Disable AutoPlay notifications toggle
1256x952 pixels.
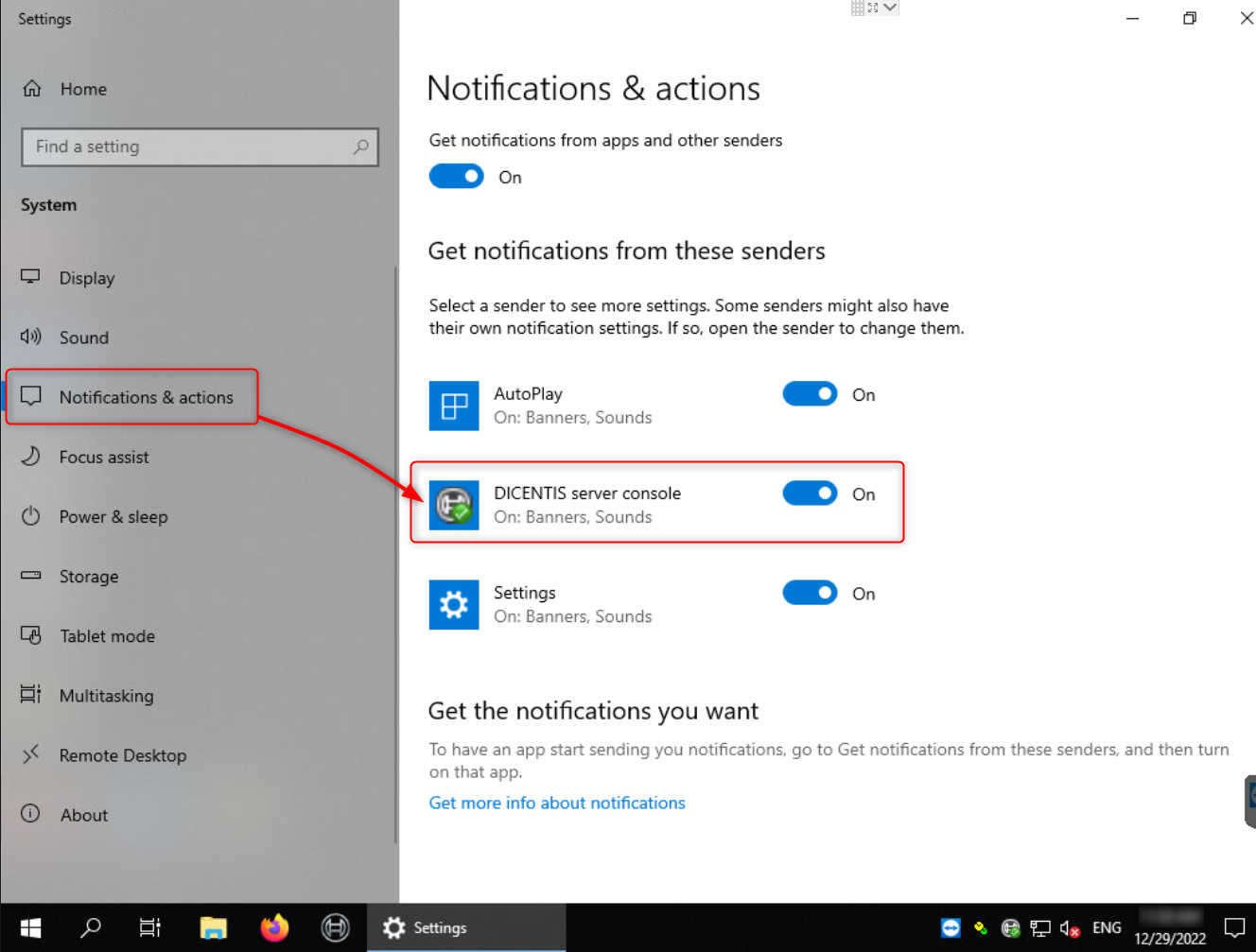tap(810, 394)
